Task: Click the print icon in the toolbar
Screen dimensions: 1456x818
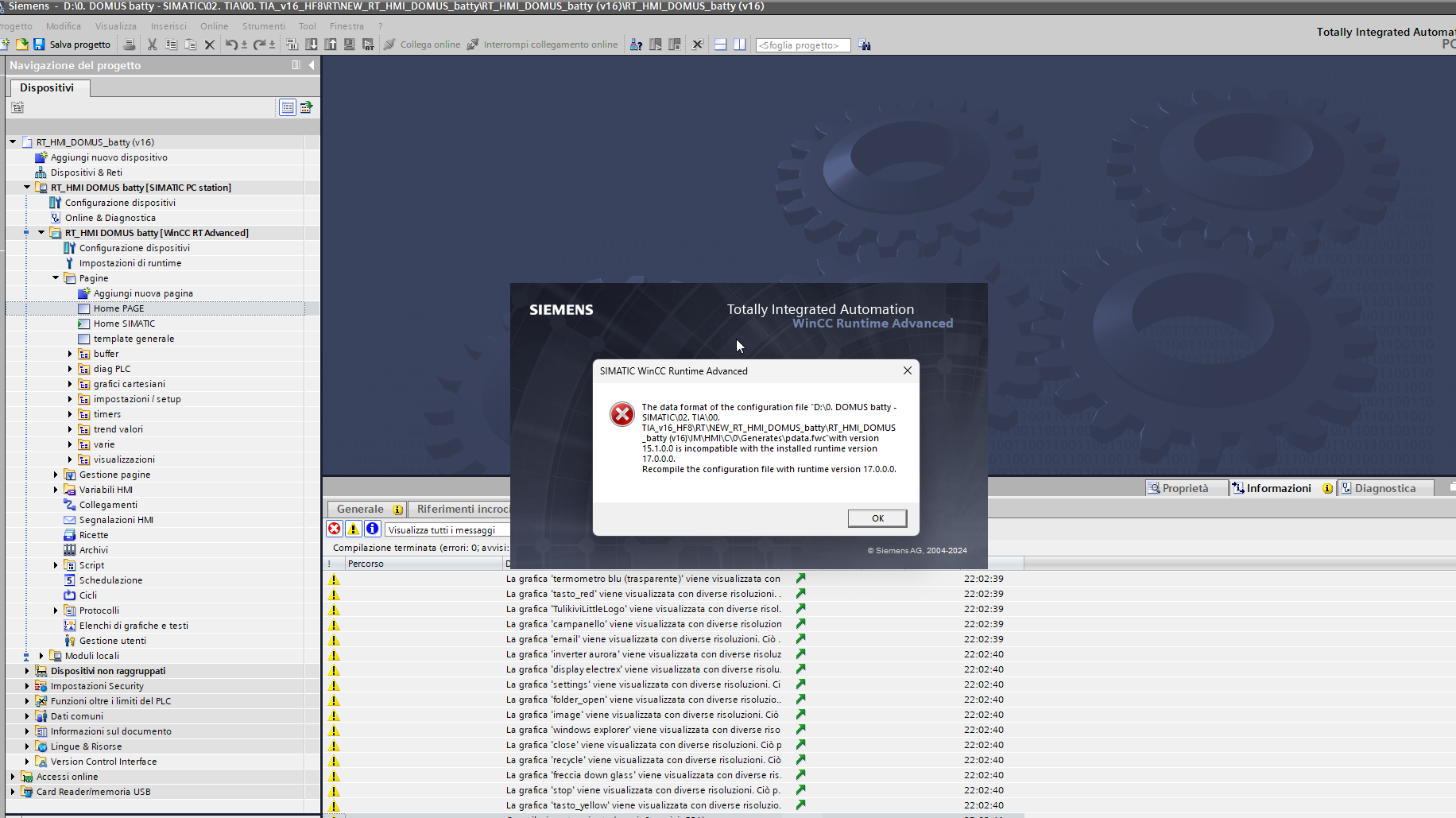Action: pyautogui.click(x=130, y=45)
